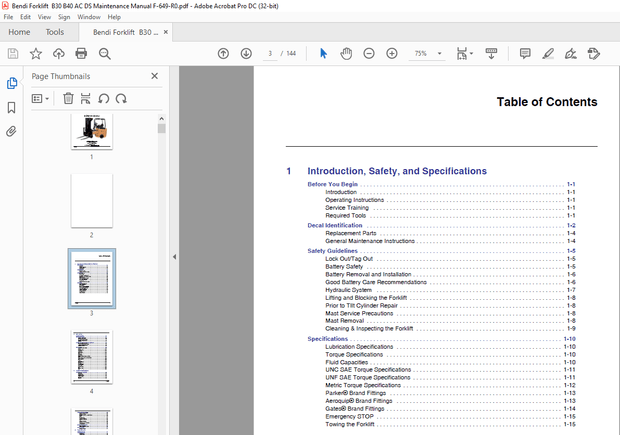
Task: Click the Introduction, Safety, and Specifications heading
Action: click(397, 171)
